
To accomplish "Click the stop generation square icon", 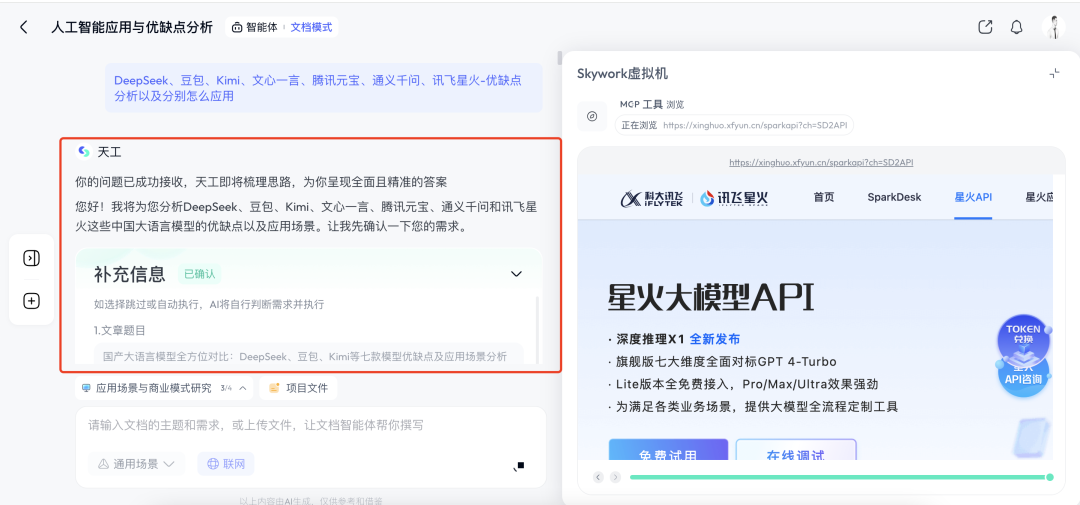I will [x=519, y=466].
